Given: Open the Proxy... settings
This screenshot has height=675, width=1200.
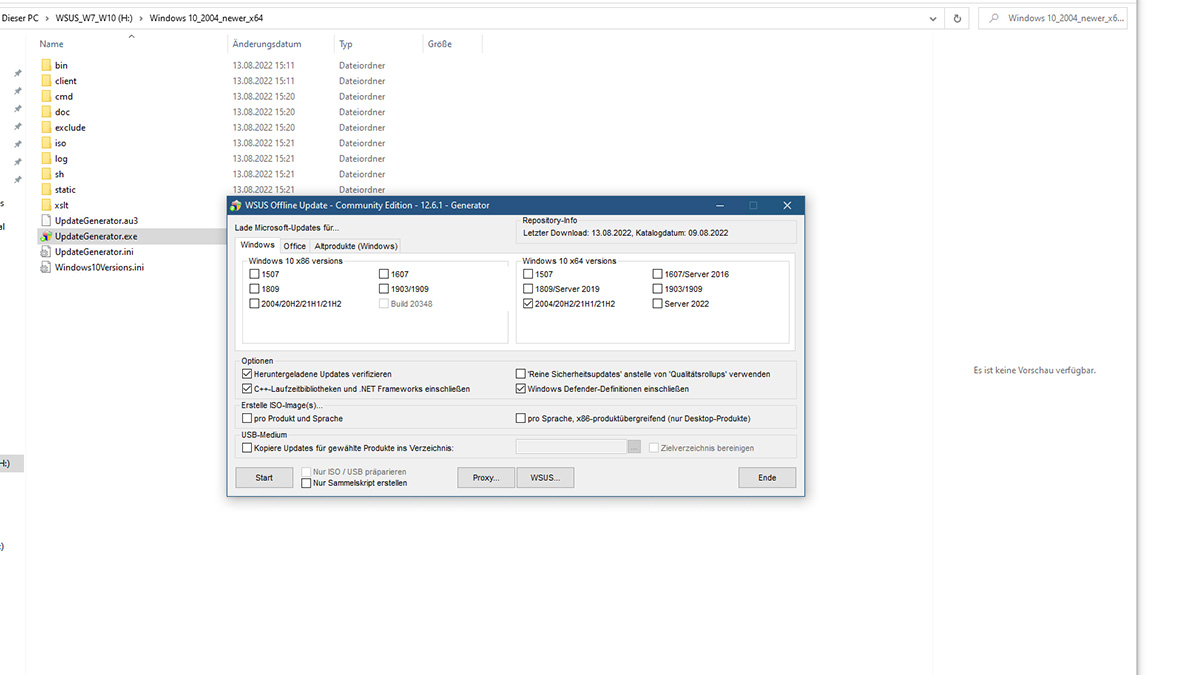Looking at the screenshot, I should 486,478.
